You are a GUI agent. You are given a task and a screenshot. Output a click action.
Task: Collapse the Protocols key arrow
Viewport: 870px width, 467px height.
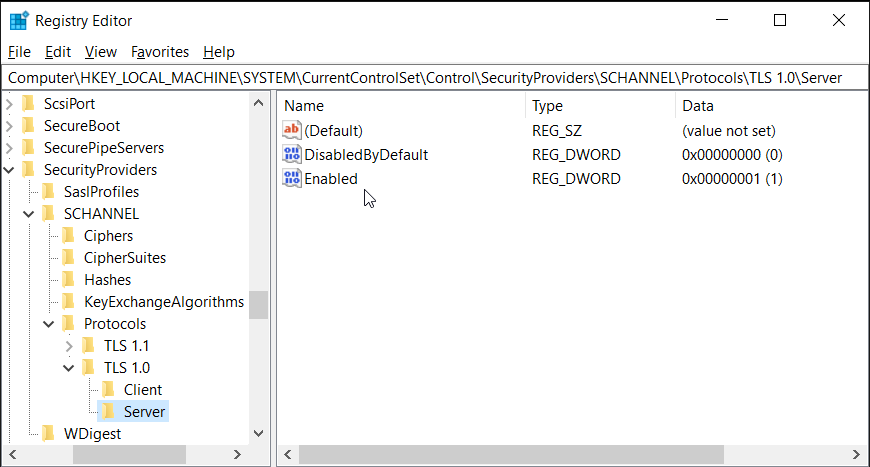point(48,324)
